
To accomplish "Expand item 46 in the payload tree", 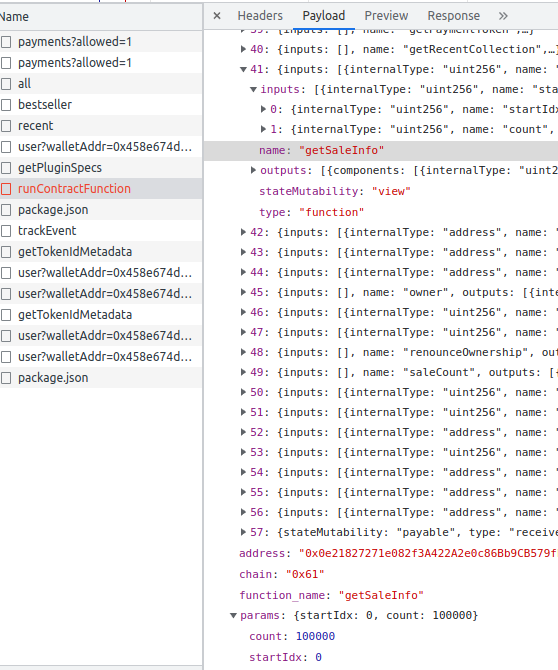I will (x=243, y=312).
